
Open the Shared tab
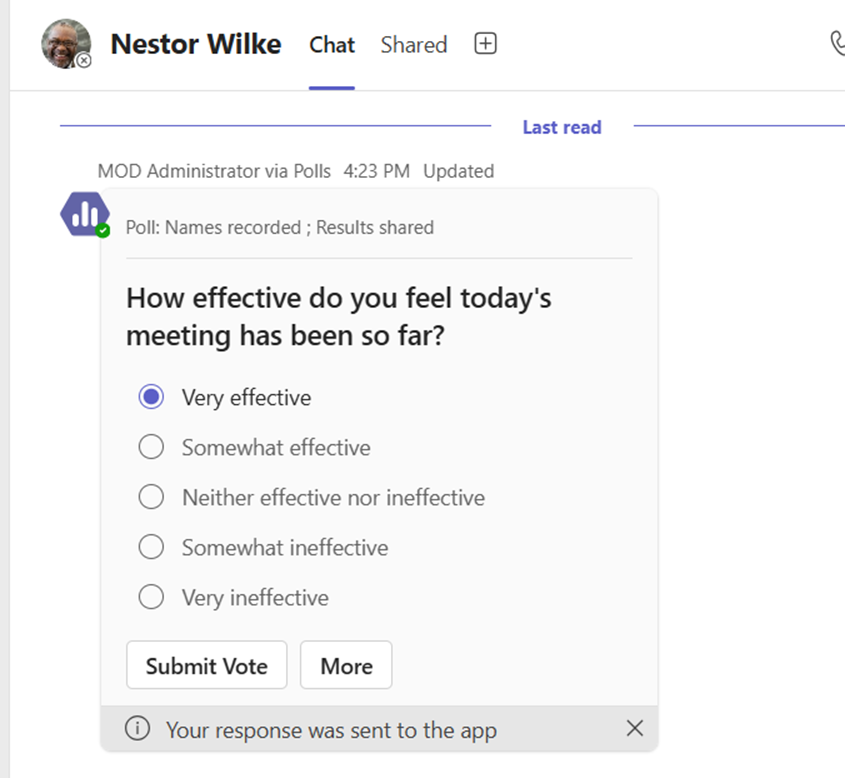(413, 45)
